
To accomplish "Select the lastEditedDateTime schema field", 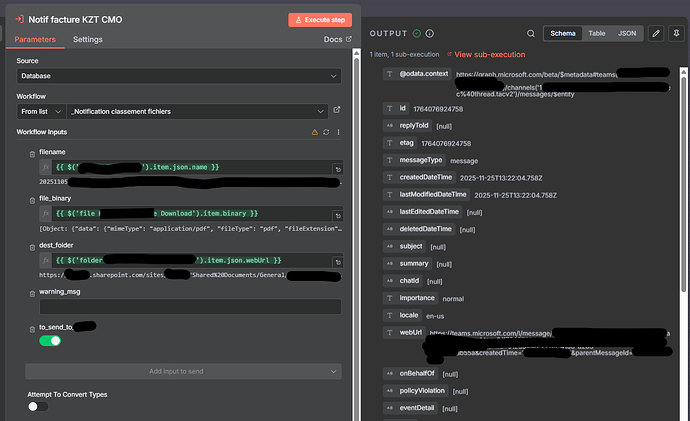I will pos(422,212).
